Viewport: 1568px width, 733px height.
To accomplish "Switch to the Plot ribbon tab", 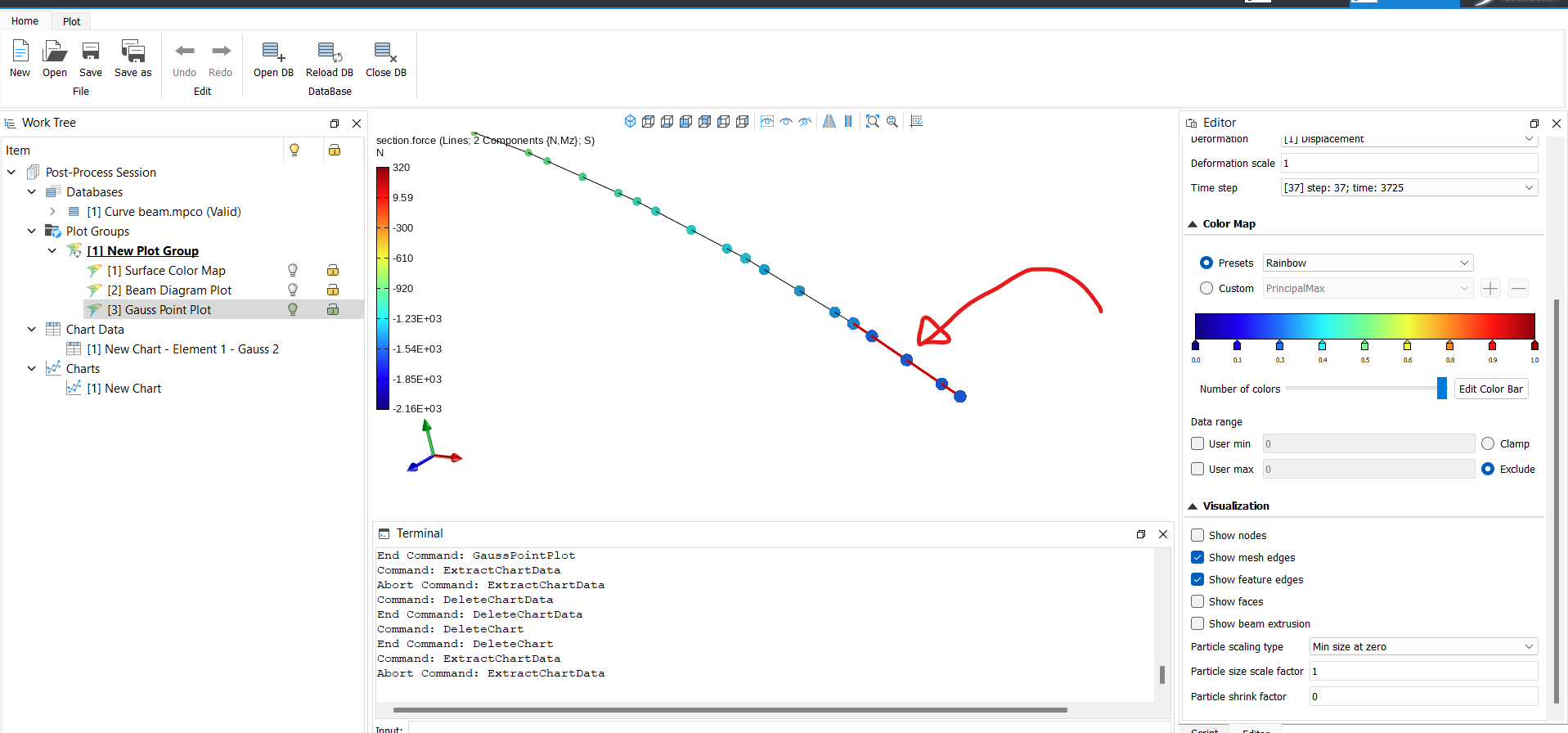I will click(x=72, y=21).
